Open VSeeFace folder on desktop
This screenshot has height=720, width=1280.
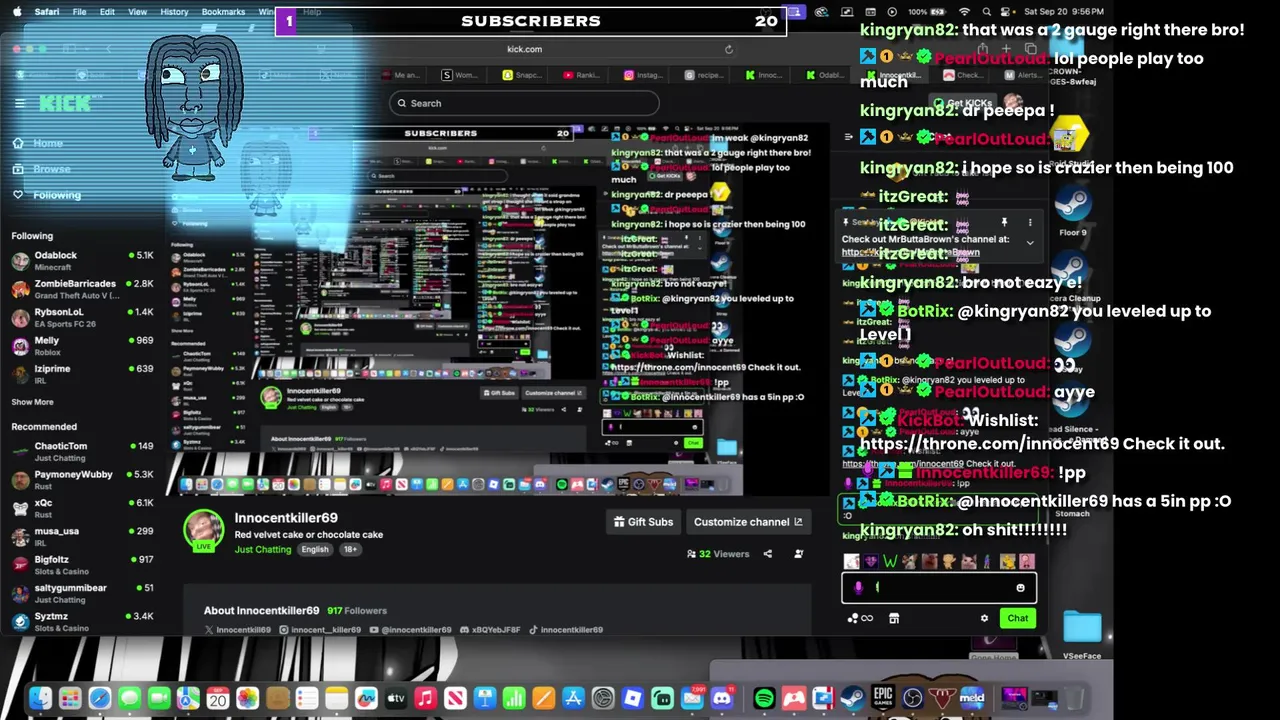pos(1082,635)
